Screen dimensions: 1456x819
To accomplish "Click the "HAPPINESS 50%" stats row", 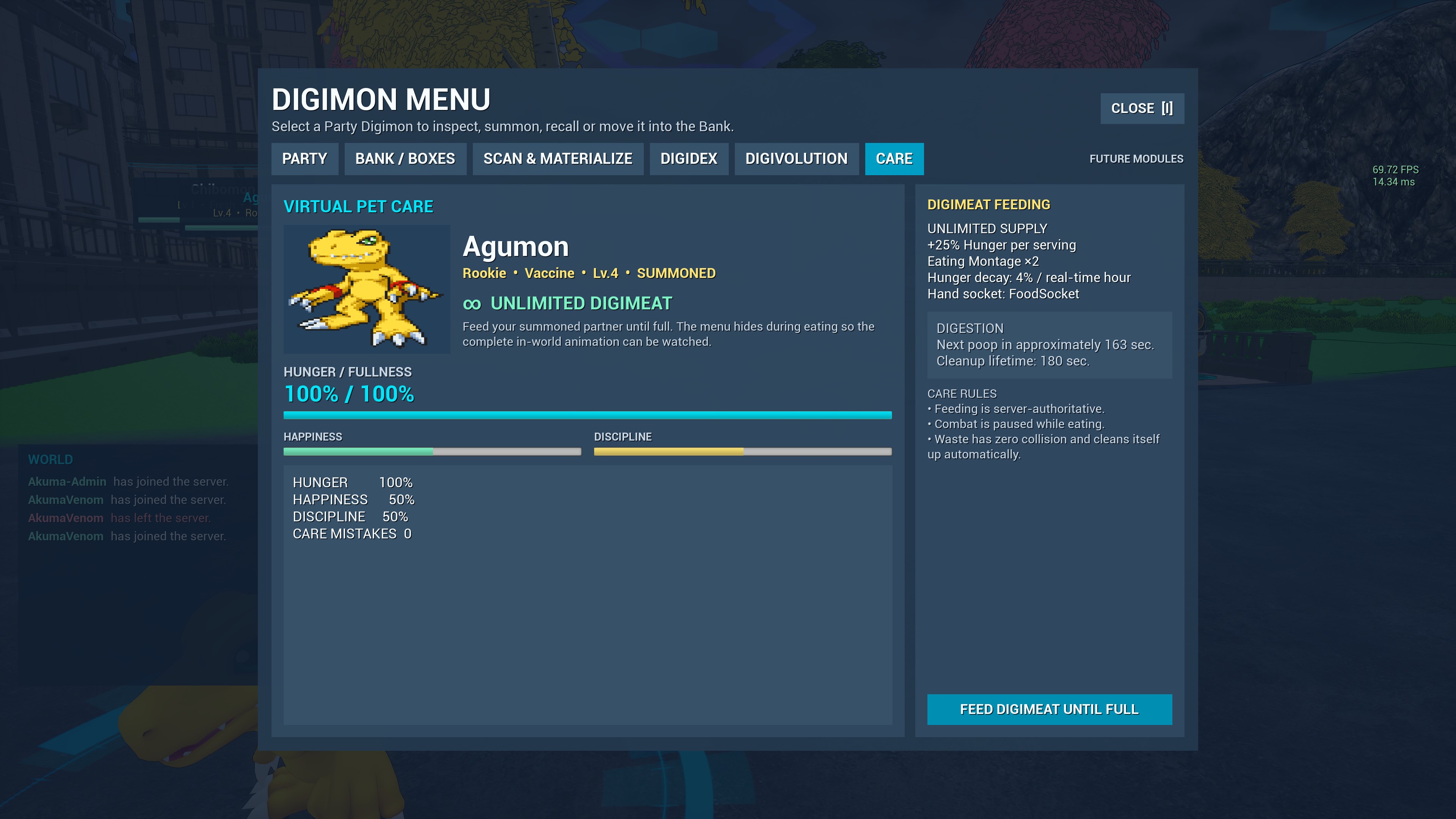I will pos(354,500).
